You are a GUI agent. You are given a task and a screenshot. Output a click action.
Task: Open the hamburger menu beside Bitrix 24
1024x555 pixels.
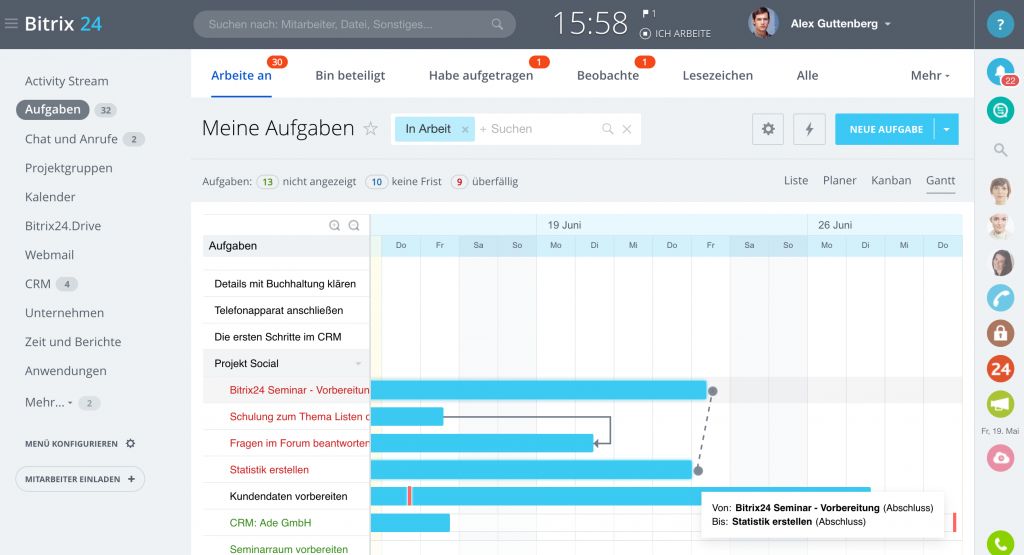click(11, 24)
